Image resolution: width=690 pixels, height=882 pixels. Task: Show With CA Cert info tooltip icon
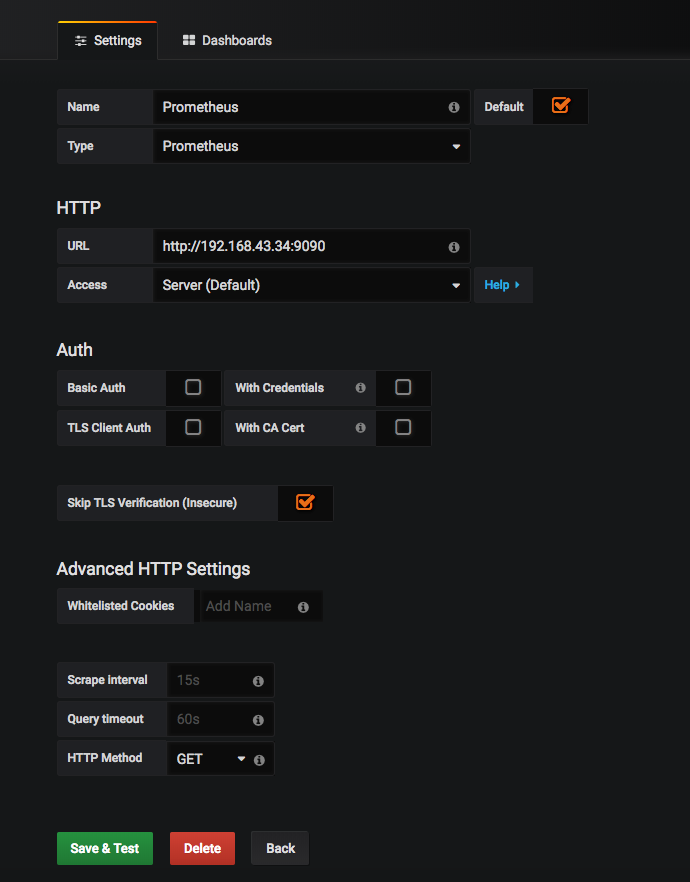360,428
